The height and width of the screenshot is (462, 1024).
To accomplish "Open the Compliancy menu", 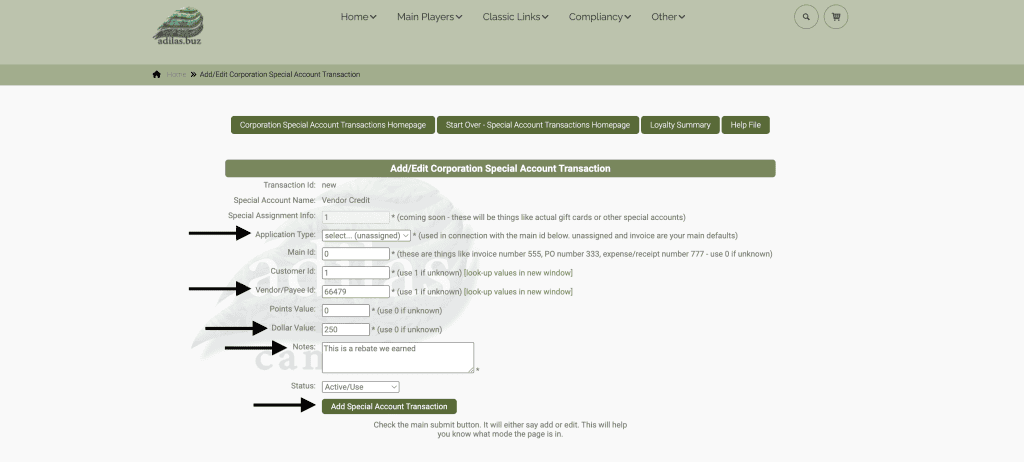I will click(x=600, y=17).
